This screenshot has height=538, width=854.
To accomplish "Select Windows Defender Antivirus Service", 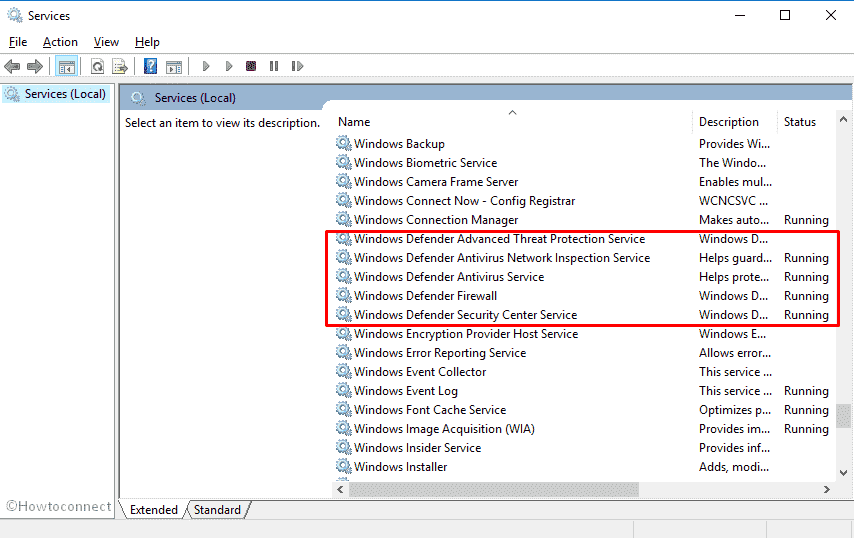I will pos(449,277).
